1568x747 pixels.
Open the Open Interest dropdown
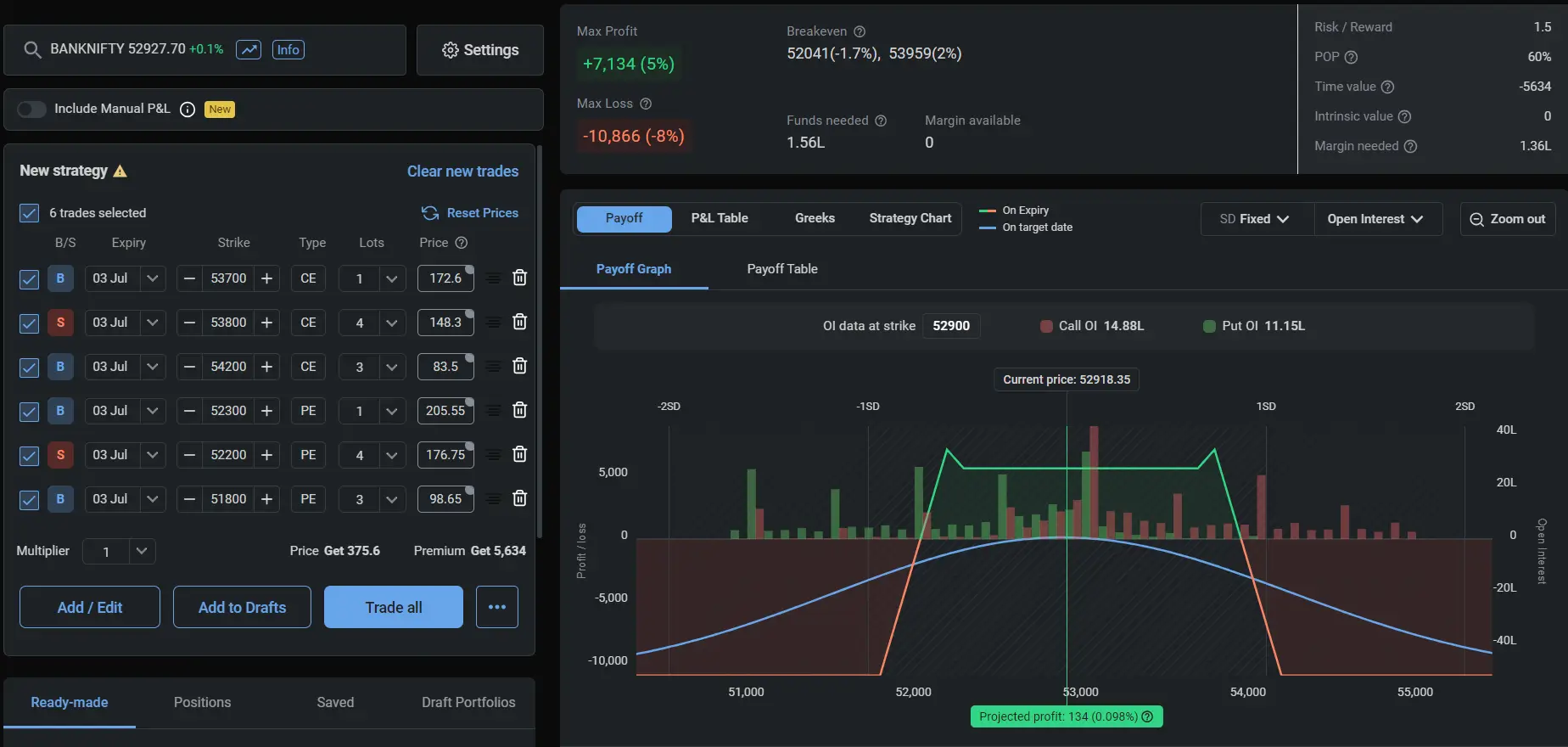pyautogui.click(x=1375, y=219)
